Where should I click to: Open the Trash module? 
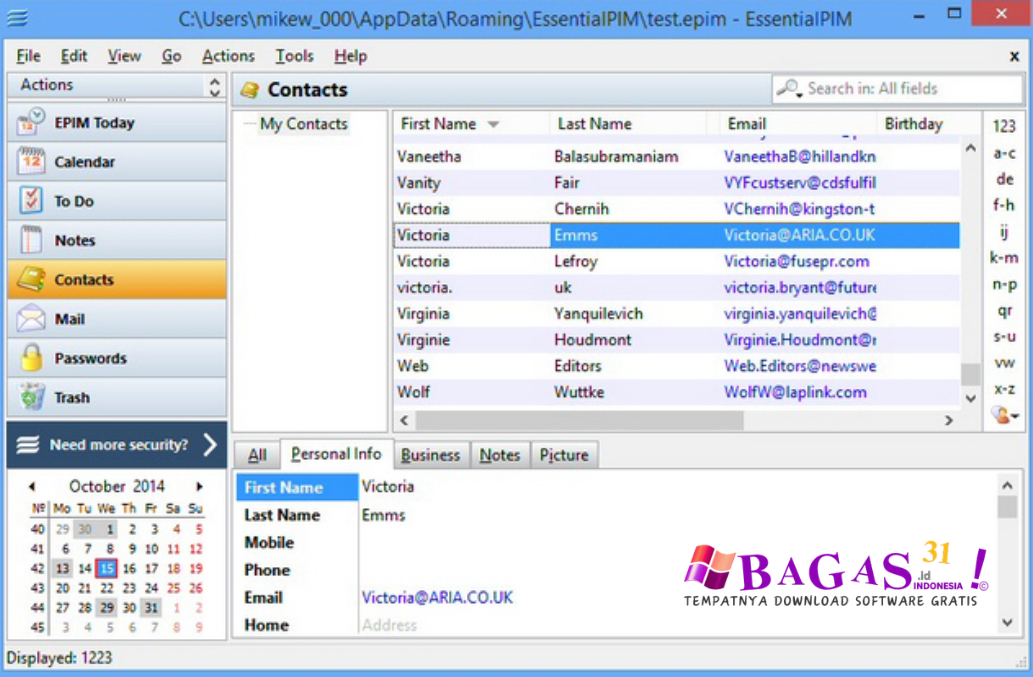tap(117, 398)
